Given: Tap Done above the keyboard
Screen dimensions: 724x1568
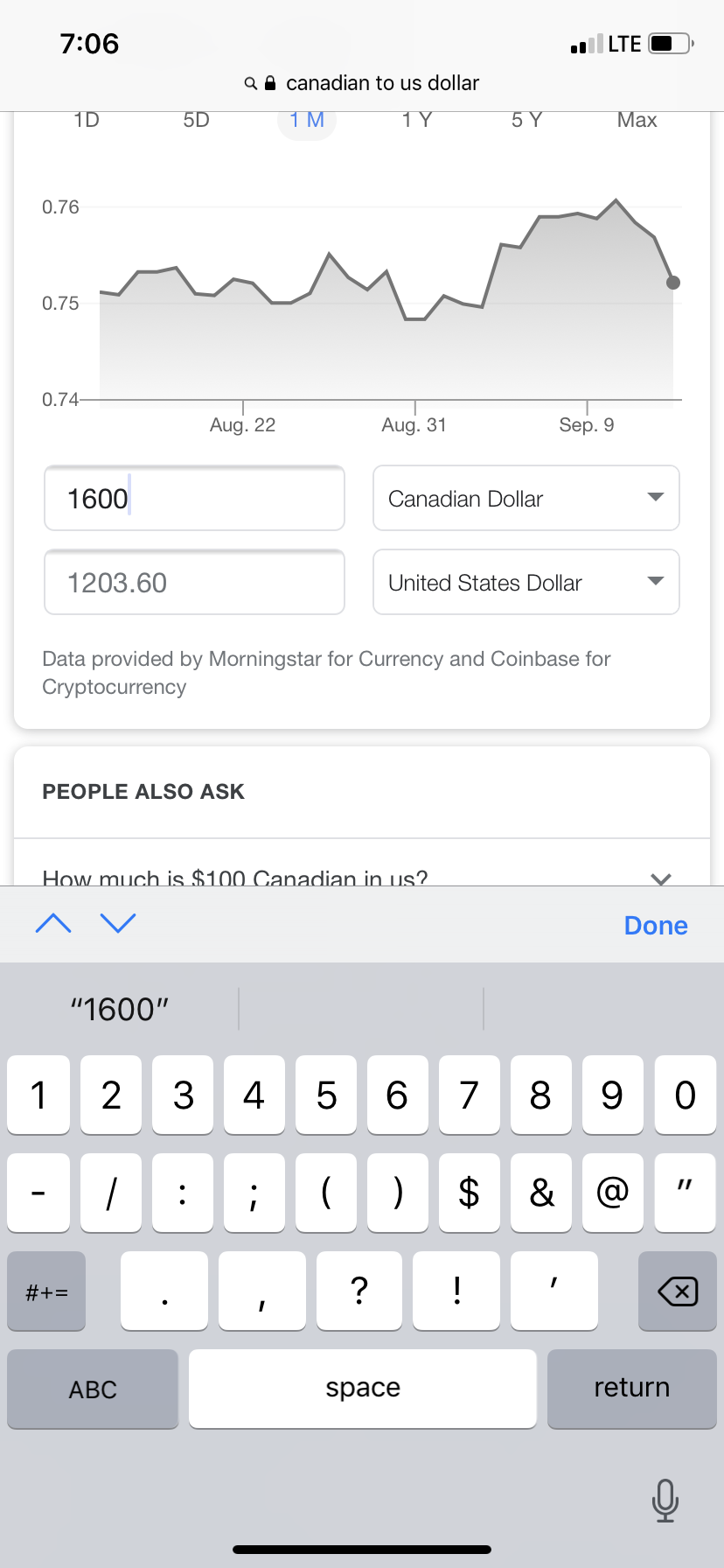Looking at the screenshot, I should 656,925.
